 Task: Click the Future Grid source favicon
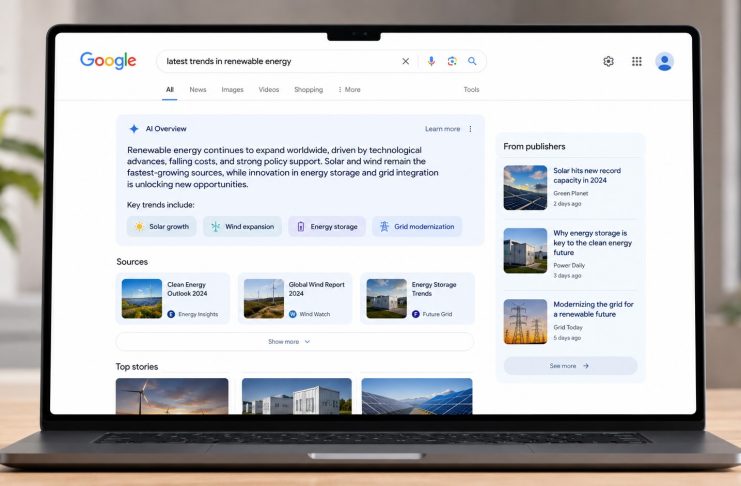415,314
